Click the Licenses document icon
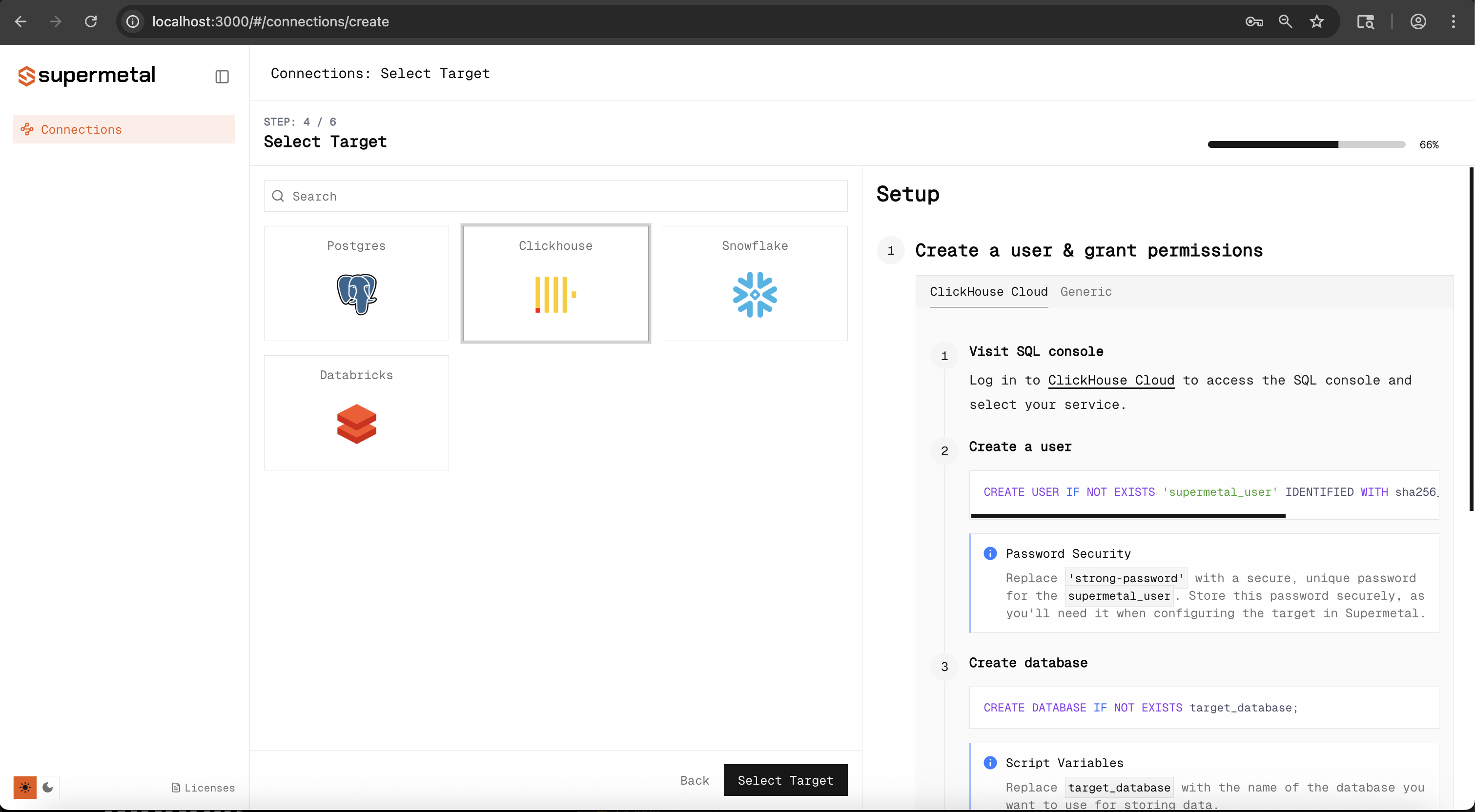This screenshot has height=812, width=1475. (x=176, y=788)
